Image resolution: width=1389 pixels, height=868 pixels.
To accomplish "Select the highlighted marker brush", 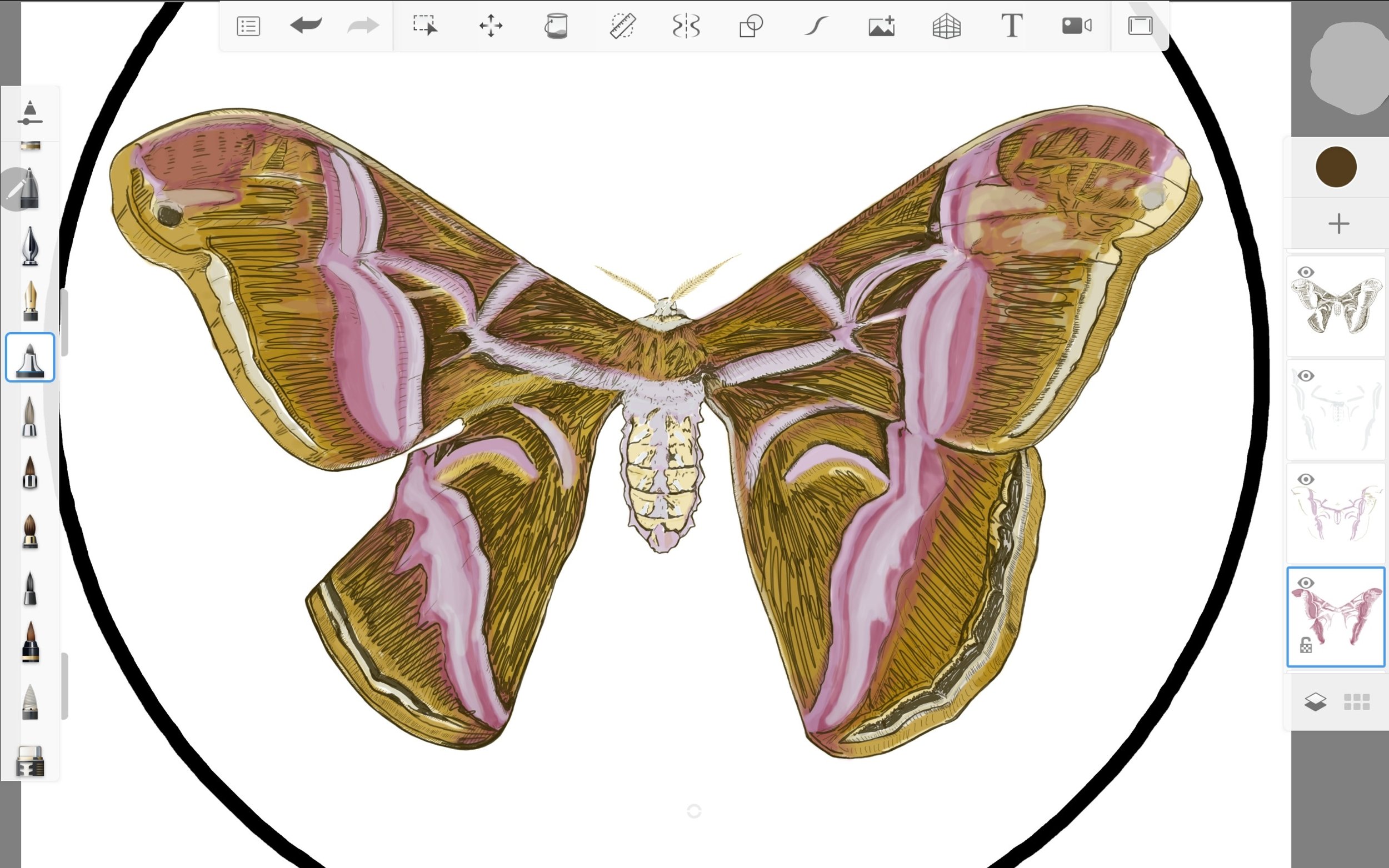I will pos(30,357).
